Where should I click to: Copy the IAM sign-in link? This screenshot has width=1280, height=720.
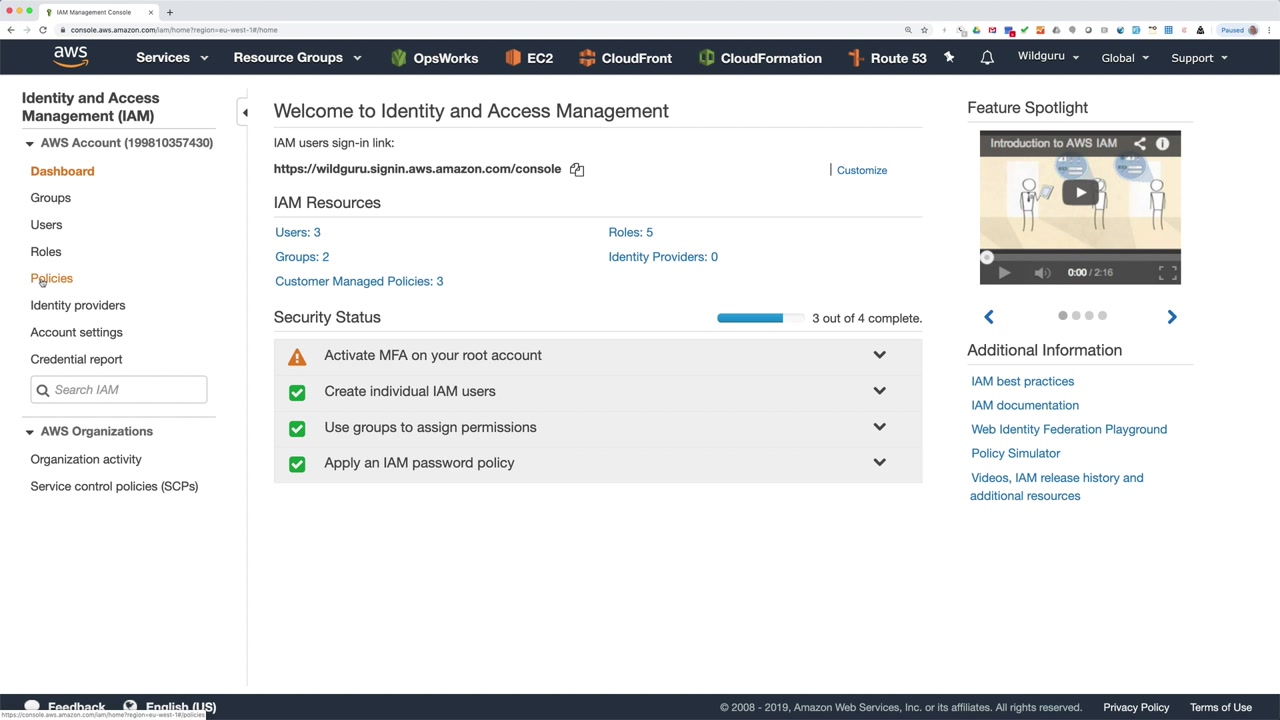(577, 170)
